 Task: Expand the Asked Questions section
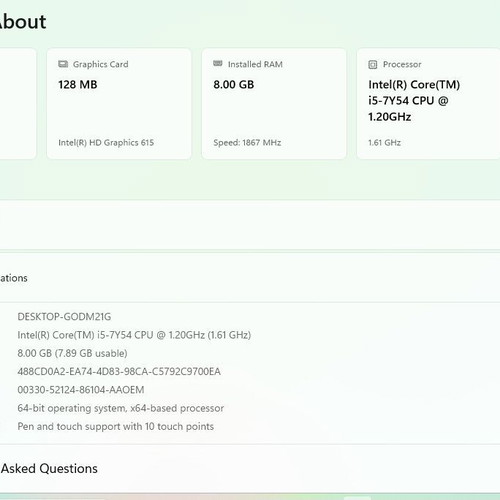(x=250, y=469)
